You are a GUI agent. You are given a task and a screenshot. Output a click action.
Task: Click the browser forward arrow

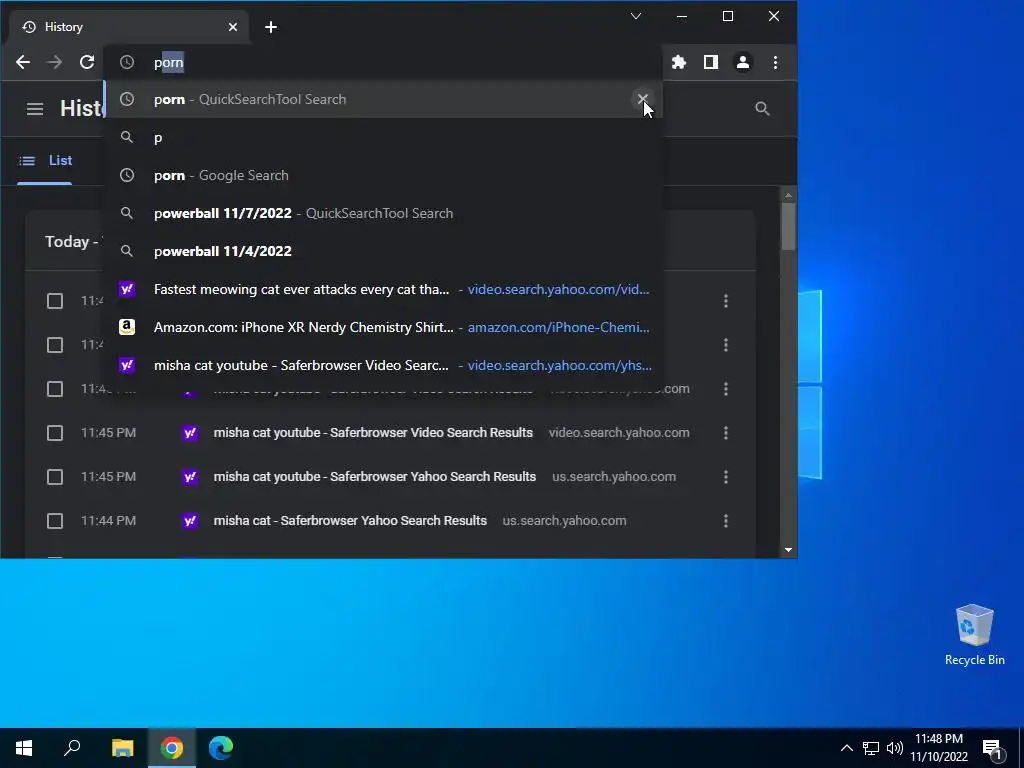(55, 62)
